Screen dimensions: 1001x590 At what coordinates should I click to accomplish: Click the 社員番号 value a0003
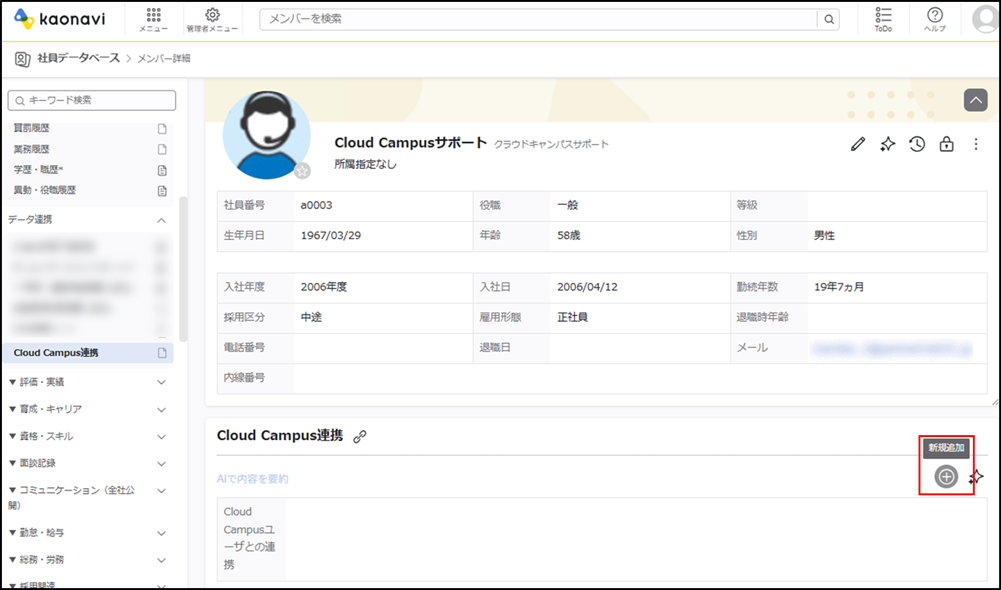317,206
